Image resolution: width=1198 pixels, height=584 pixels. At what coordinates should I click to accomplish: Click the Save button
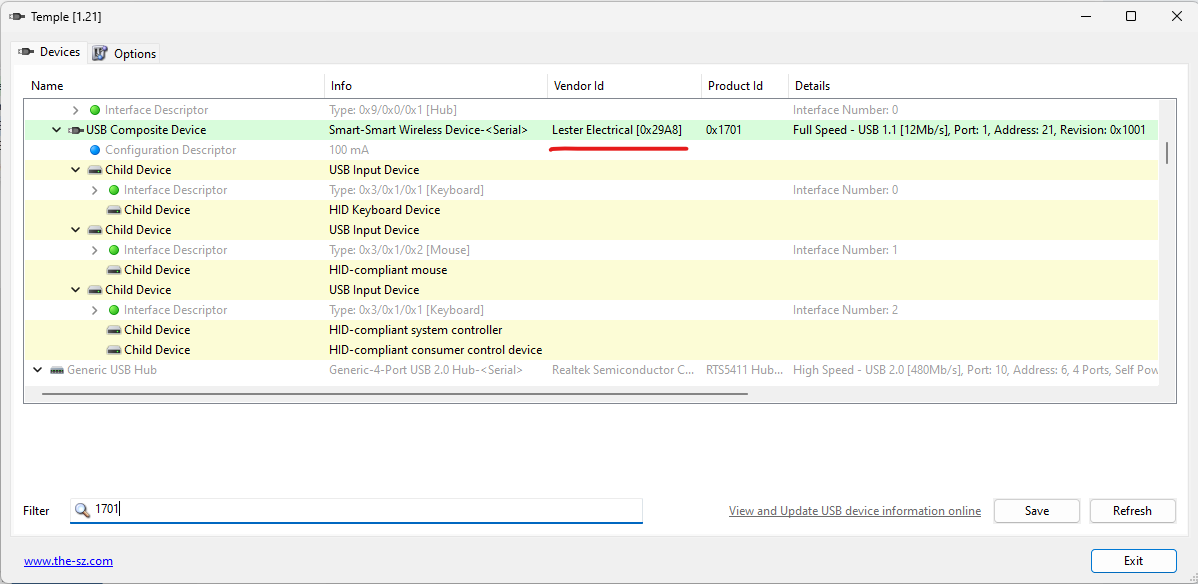tap(1037, 511)
